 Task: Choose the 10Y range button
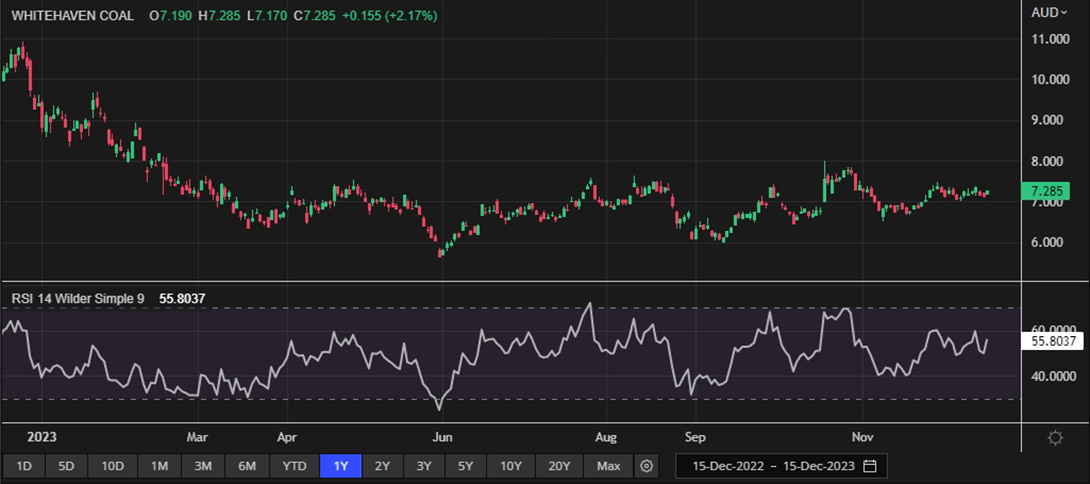point(510,466)
